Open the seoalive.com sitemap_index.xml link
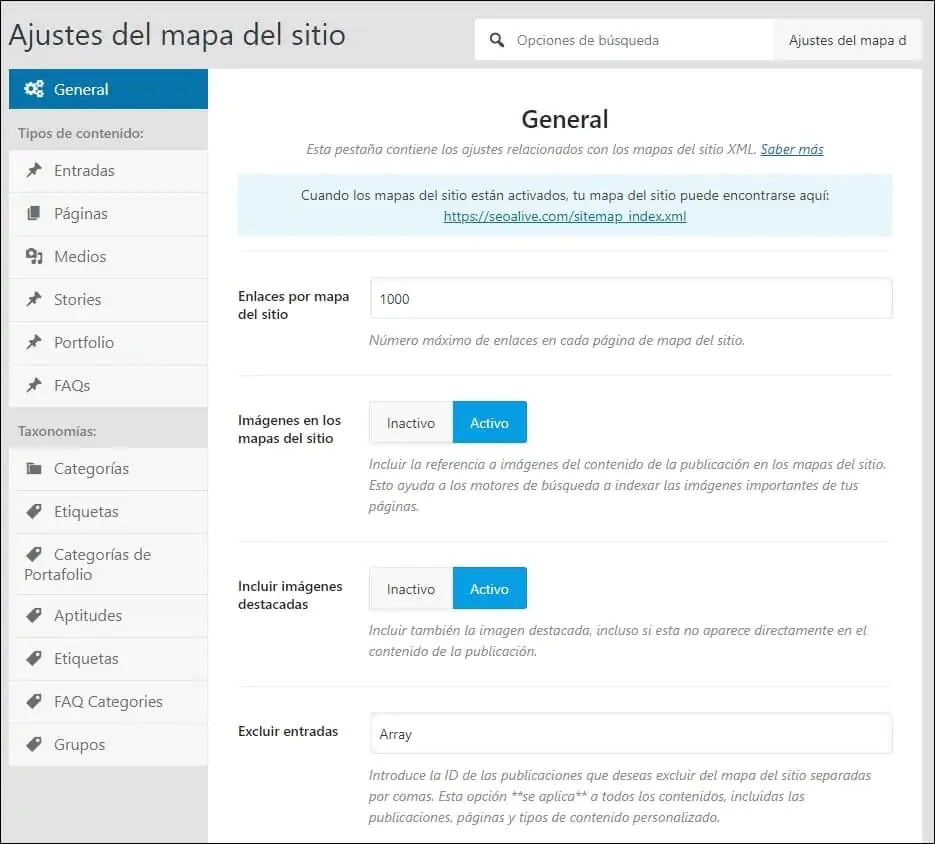 [565, 216]
